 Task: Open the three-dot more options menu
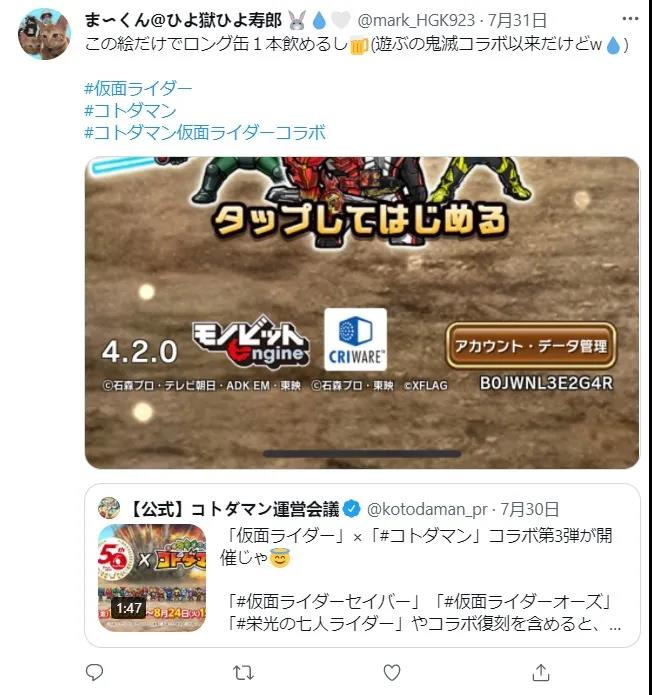point(630,19)
